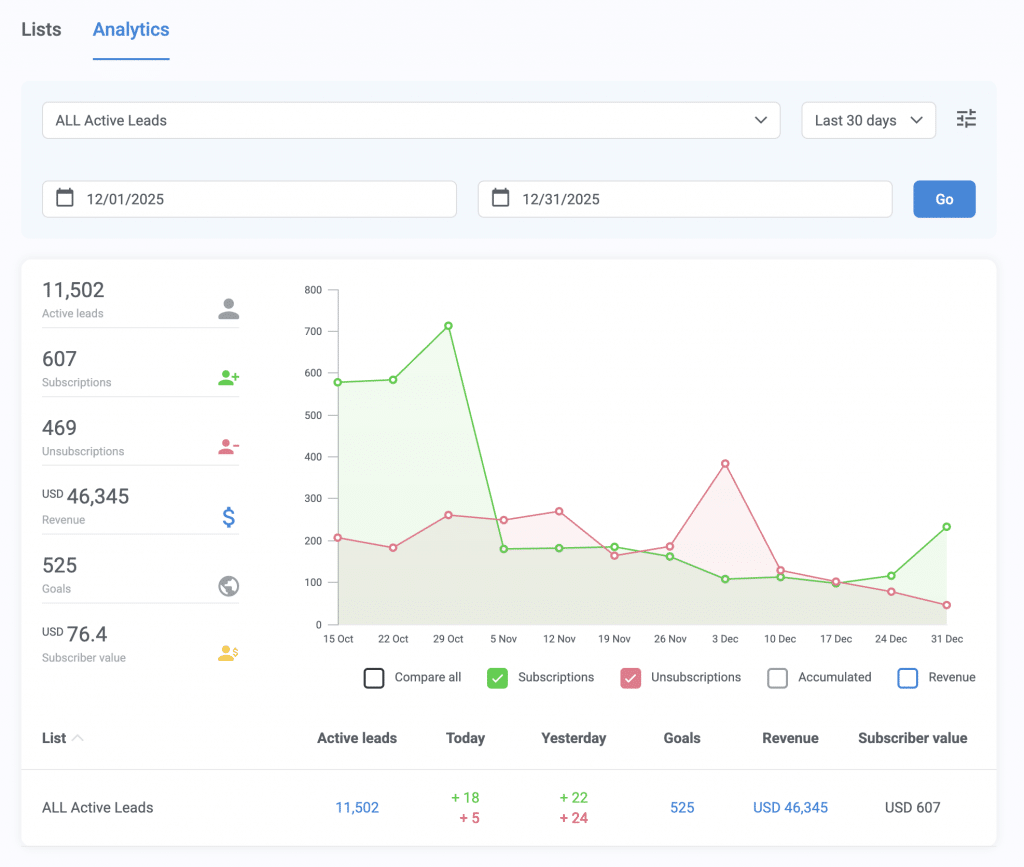Open the end date calendar icon
The image size is (1024, 867).
tap(500, 198)
